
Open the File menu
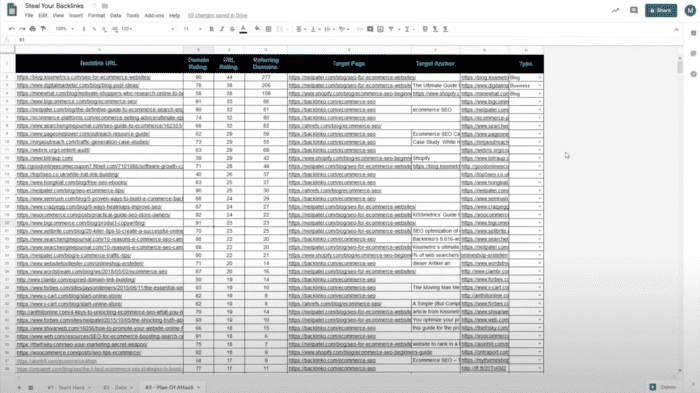click(x=29, y=15)
